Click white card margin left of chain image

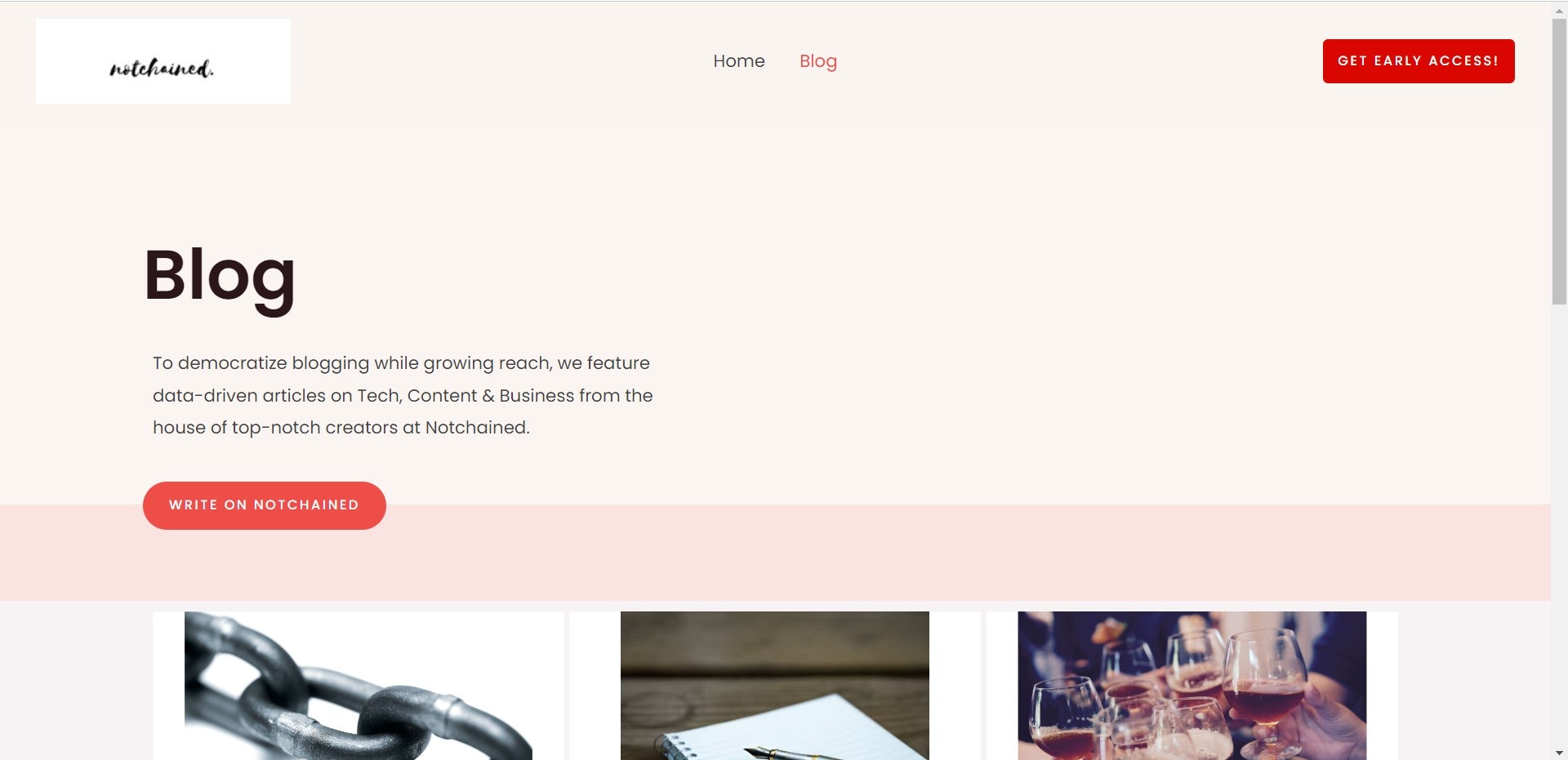tap(168, 686)
